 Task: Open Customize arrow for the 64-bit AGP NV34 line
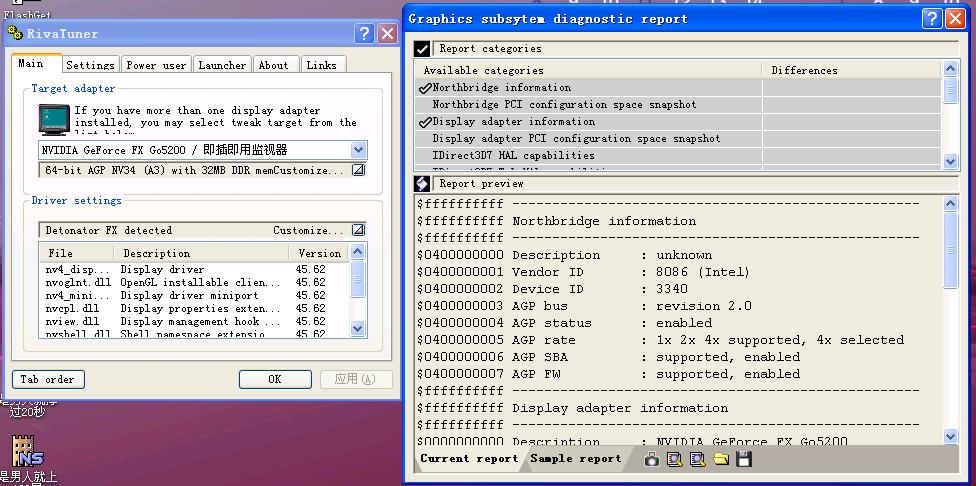coord(358,170)
